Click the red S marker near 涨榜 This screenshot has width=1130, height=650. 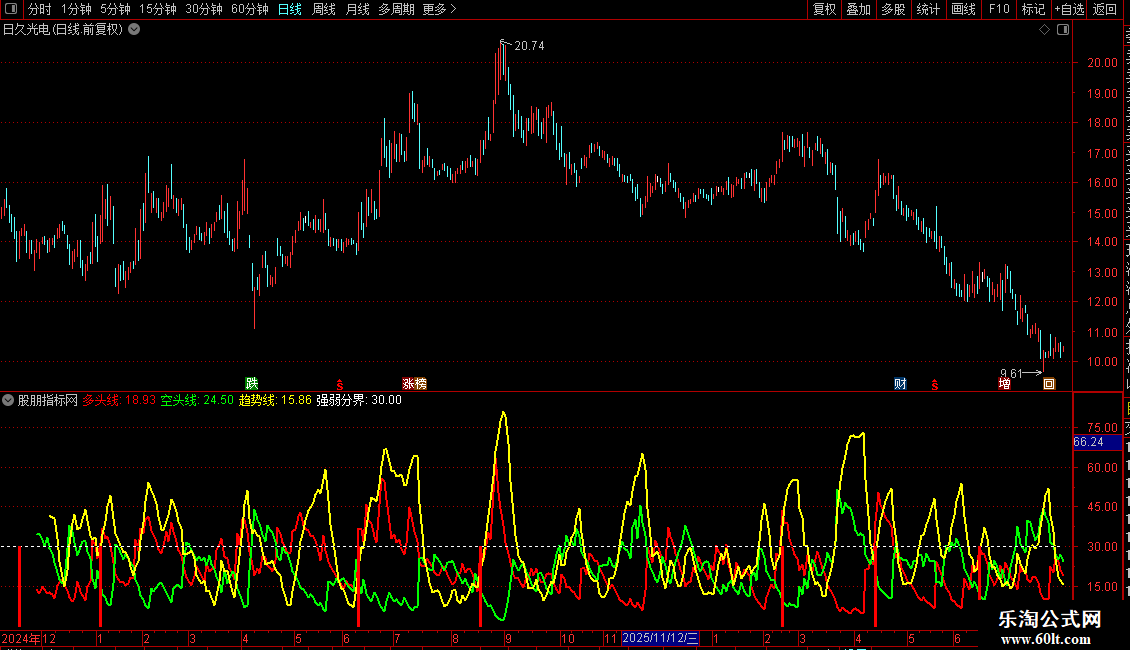click(339, 386)
